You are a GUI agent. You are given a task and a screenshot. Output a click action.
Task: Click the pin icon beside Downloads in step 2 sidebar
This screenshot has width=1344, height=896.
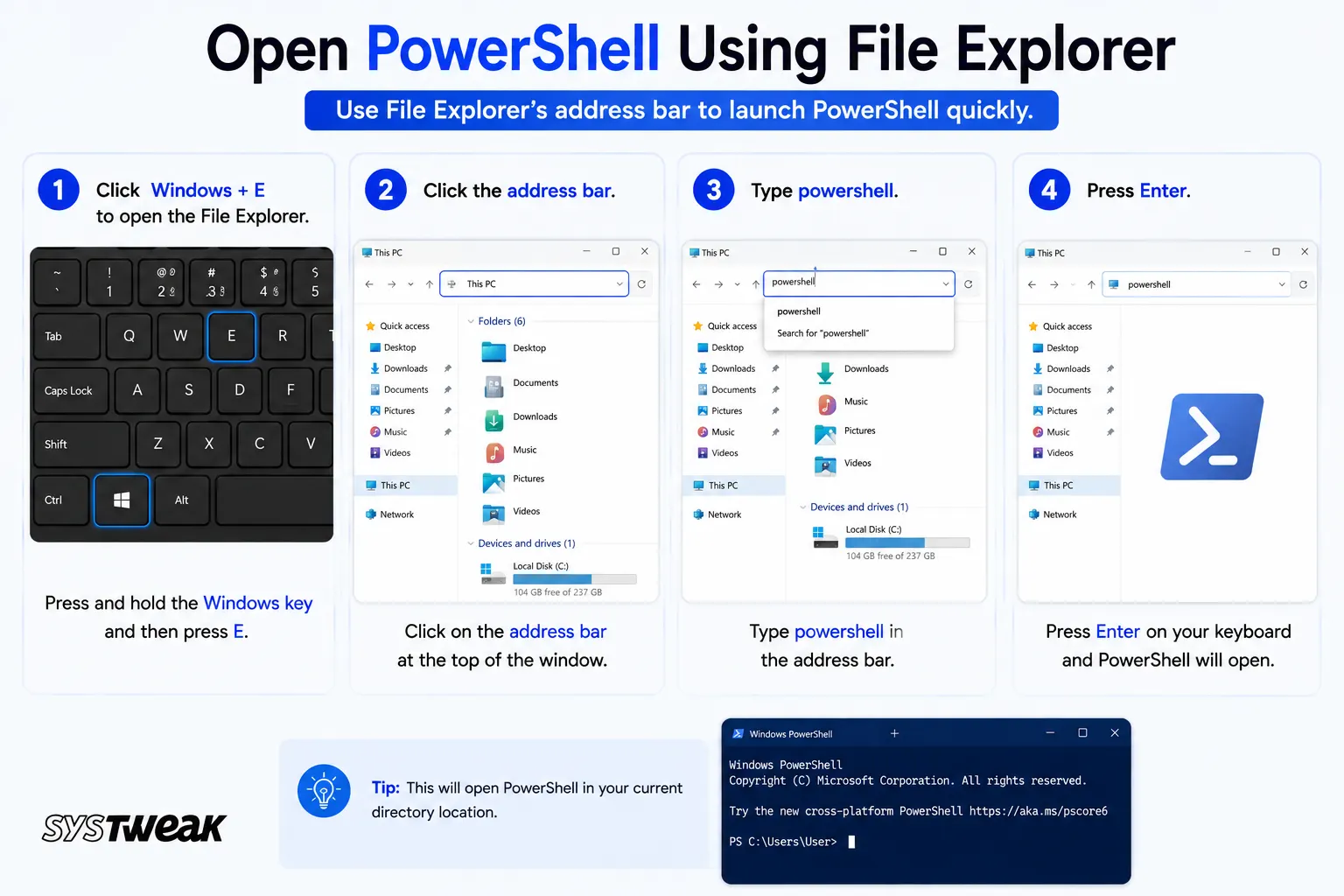[x=448, y=368]
